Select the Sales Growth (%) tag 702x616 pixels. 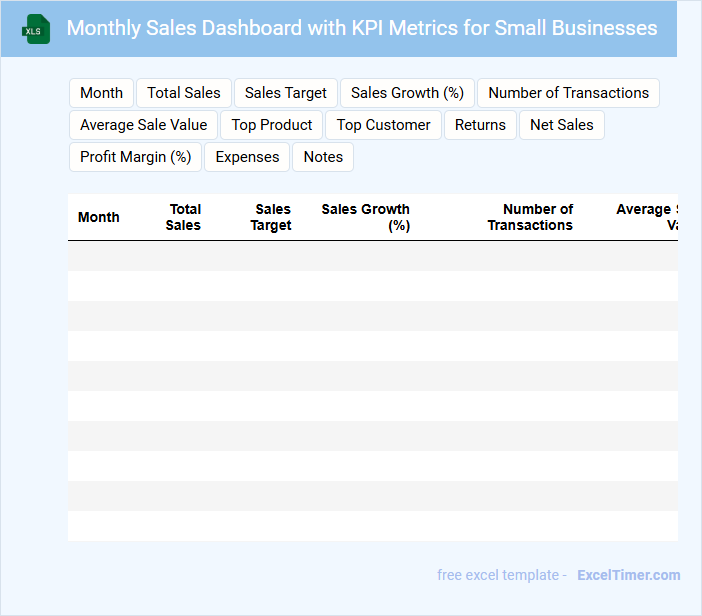[407, 93]
